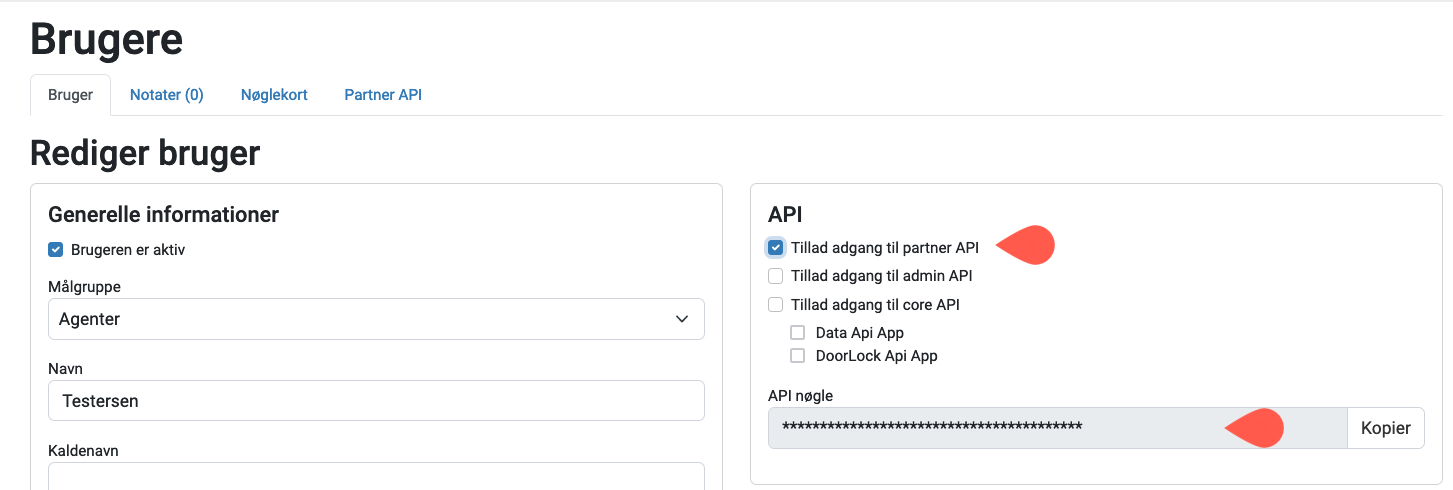Enable Tillad adgang til core API
The image size is (1453, 490).
click(776, 304)
